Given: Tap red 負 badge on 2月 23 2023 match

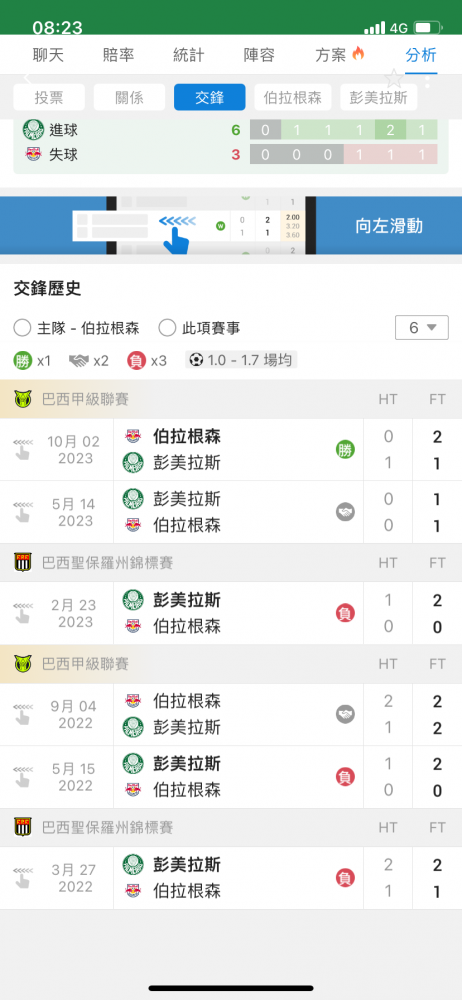Looking at the screenshot, I should point(345,614).
